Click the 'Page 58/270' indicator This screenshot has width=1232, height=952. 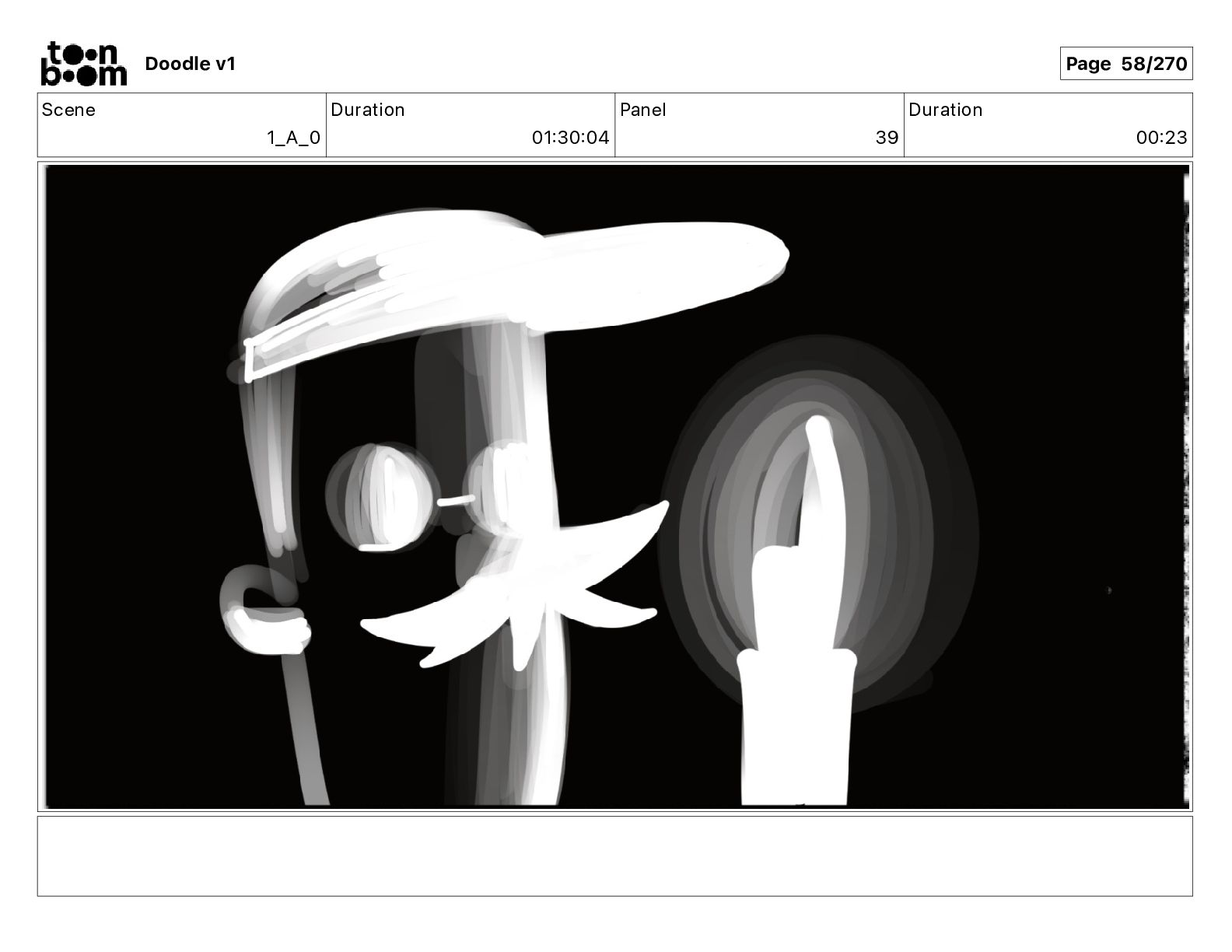tap(1125, 64)
